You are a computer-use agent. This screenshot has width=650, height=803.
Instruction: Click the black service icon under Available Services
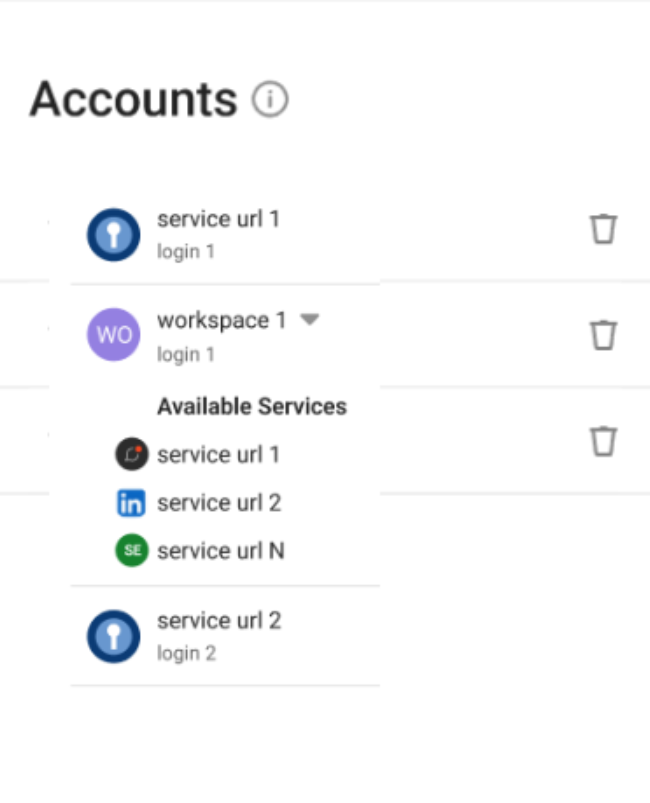point(131,455)
